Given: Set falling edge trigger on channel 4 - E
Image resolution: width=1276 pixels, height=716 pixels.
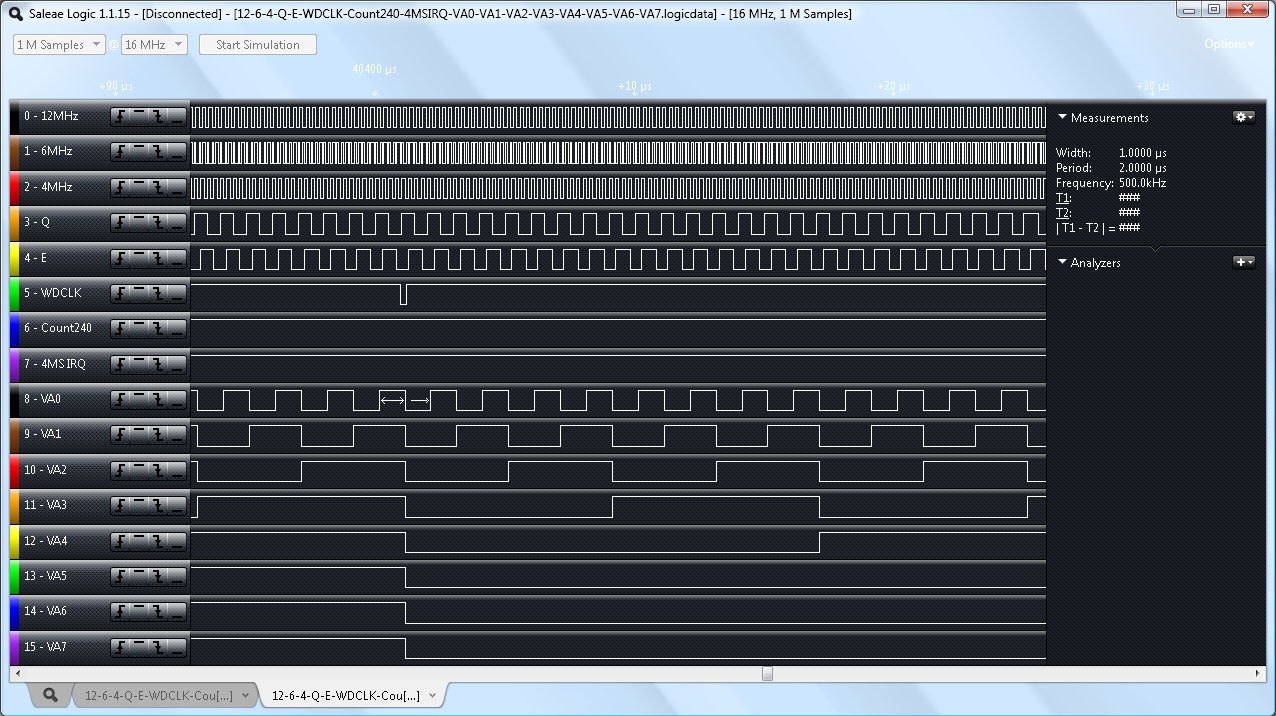Looking at the screenshot, I should click(158, 258).
